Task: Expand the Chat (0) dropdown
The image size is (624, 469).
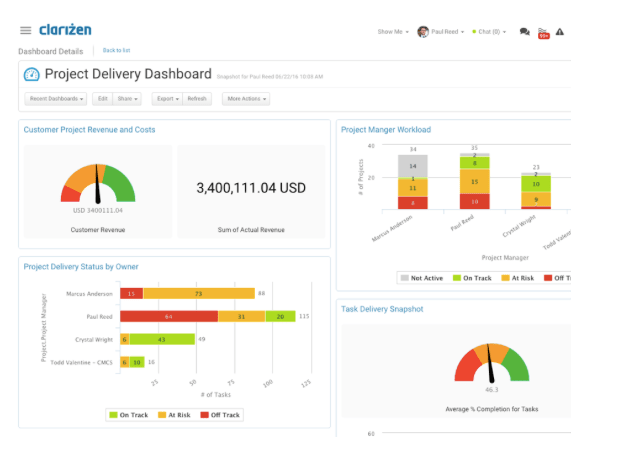Action: [489, 31]
